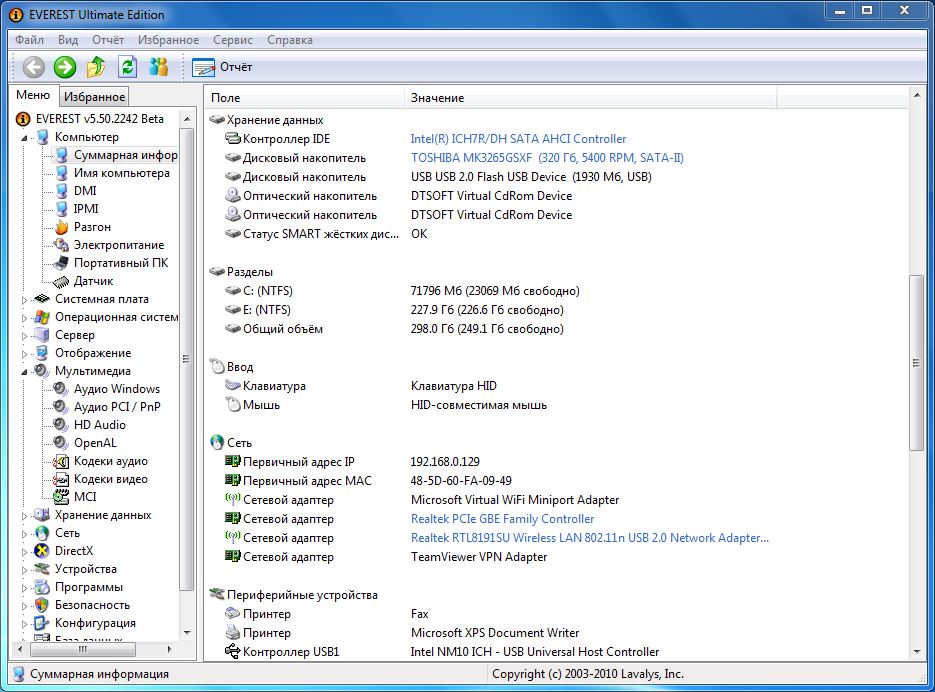Open the Сервис menu
Screen dimensions: 935x692
tap(233, 40)
